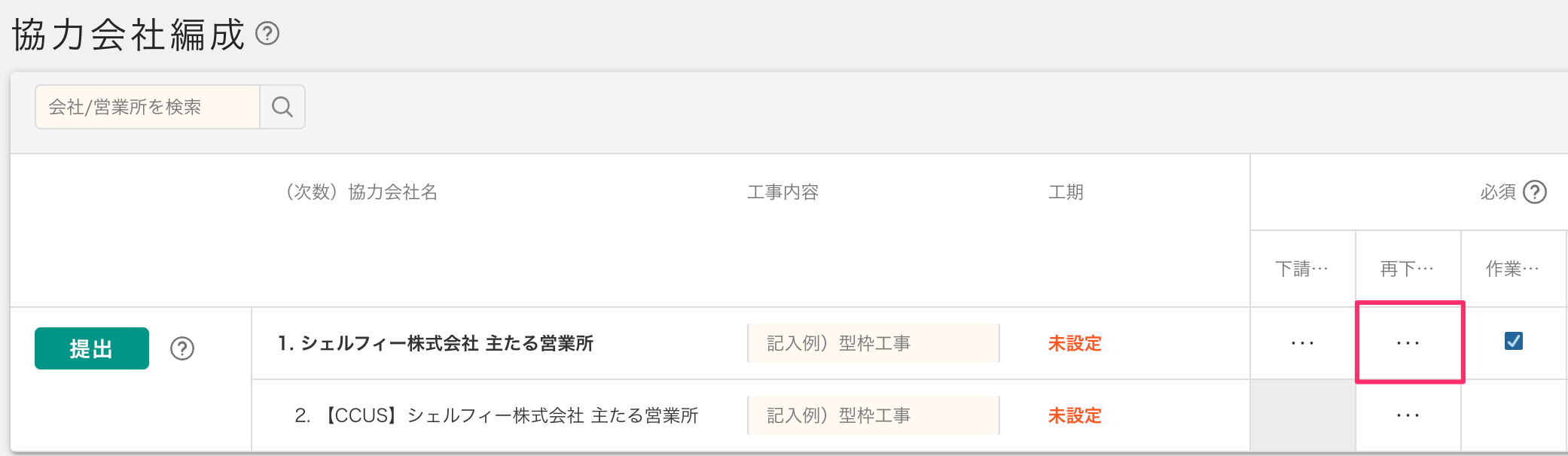
Task: Click the 下請… column header
Action: [x=1302, y=269]
